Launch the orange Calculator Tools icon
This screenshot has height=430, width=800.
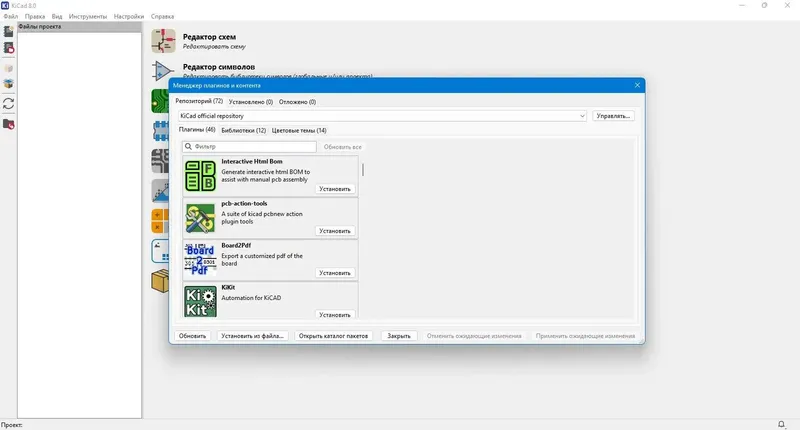click(160, 221)
